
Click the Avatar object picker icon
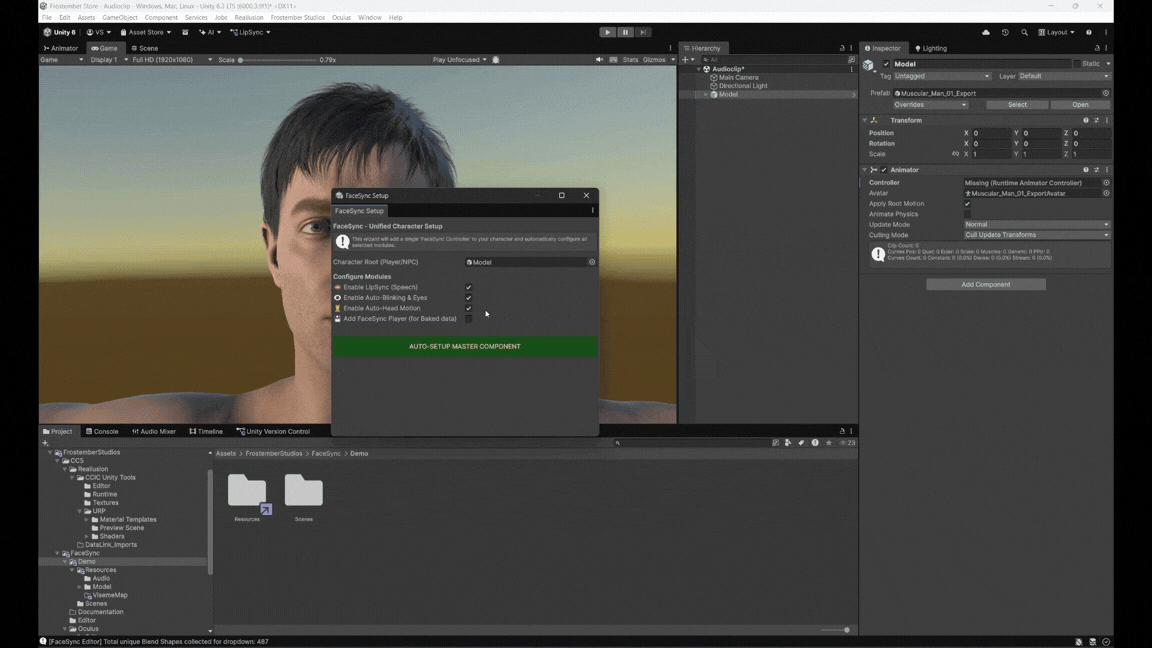click(1106, 193)
